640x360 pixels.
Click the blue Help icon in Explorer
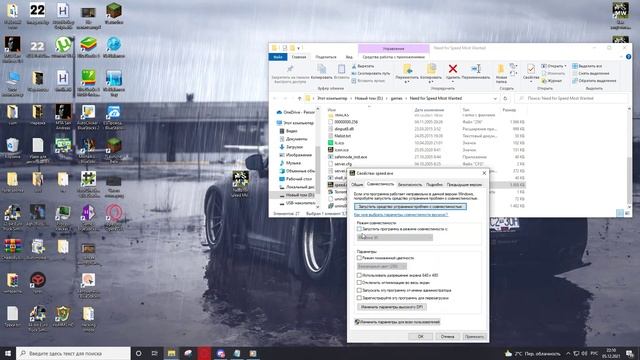click(x=628, y=57)
